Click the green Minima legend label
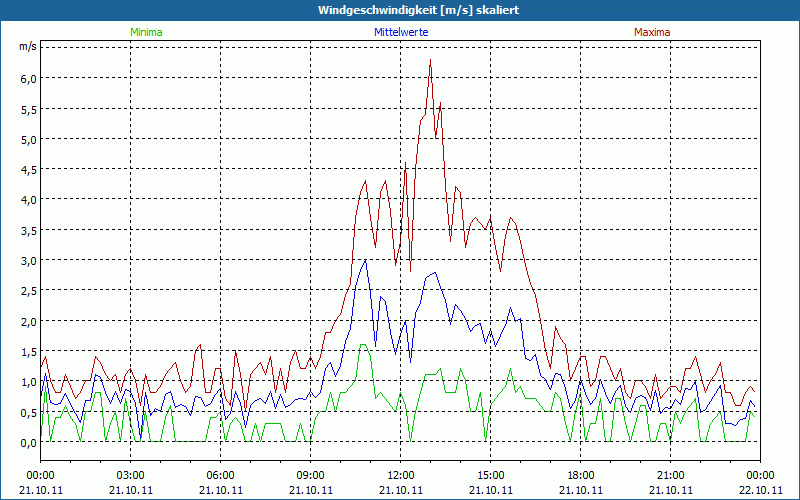800x500 pixels. [146, 32]
